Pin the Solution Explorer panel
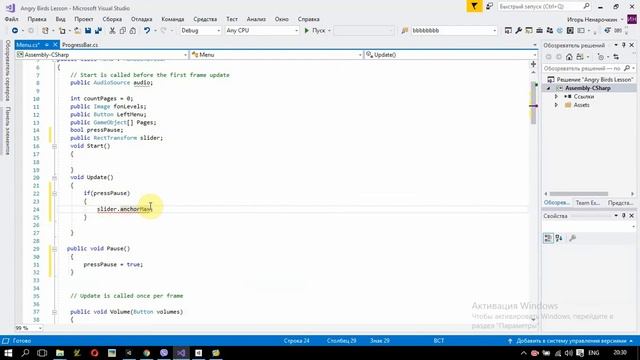Screen dimensions: 640x360 point(624,45)
